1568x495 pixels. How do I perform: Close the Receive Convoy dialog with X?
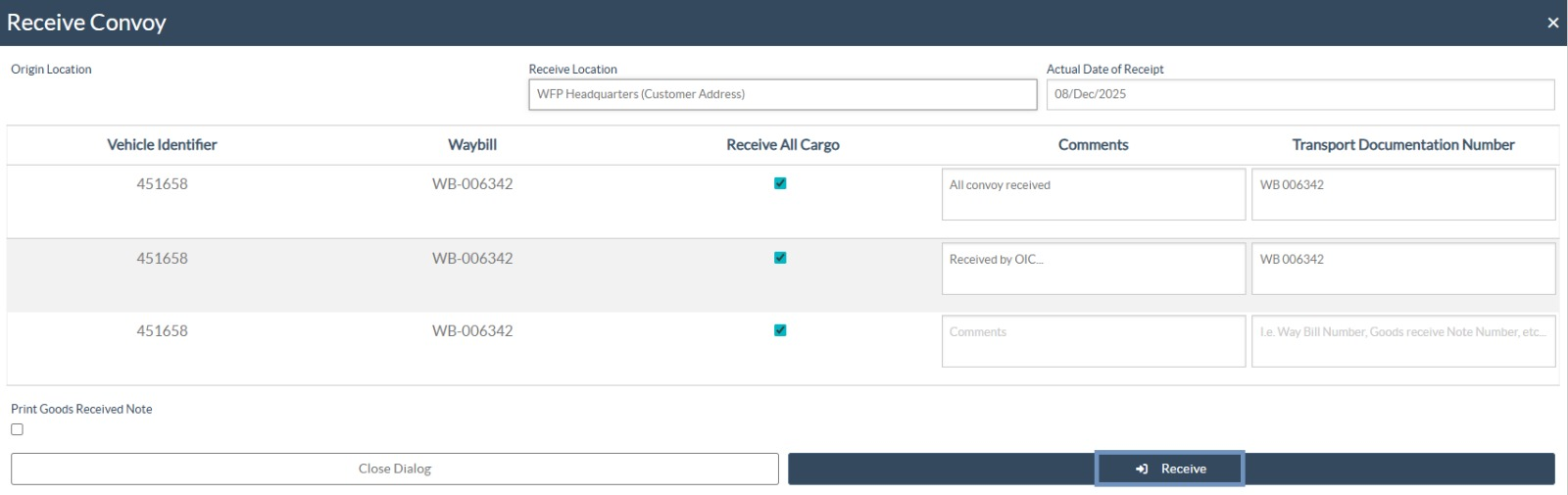[1552, 23]
